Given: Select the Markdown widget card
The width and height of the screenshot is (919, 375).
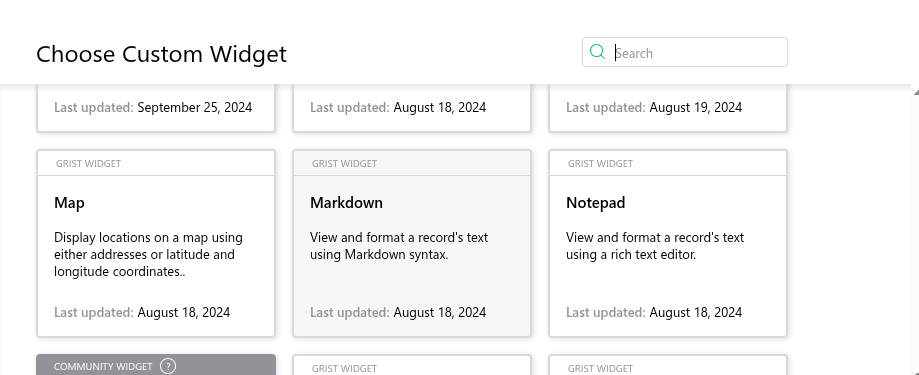Looking at the screenshot, I should point(412,243).
